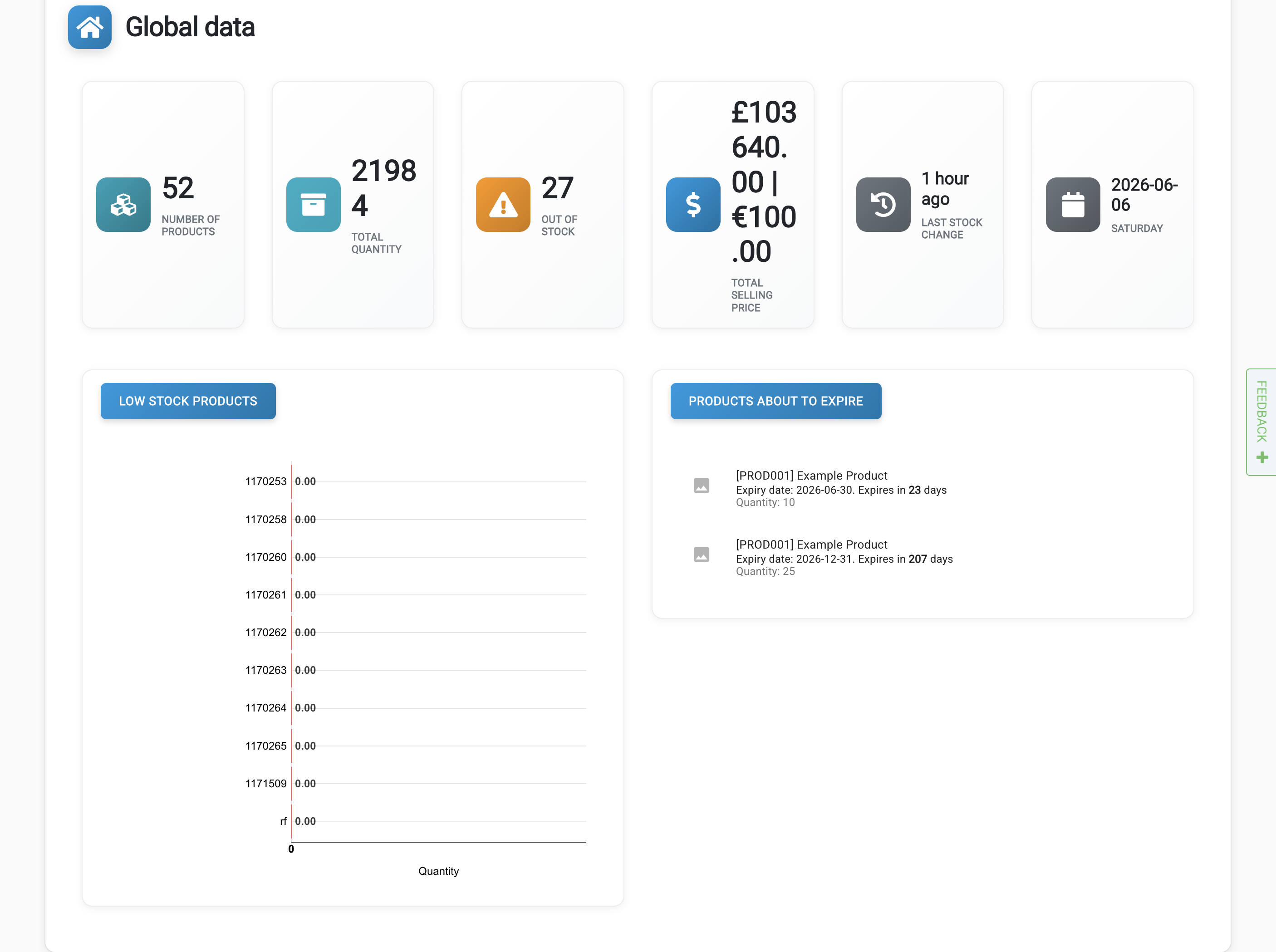Click the Example Product title expiring in 23 days
The height and width of the screenshot is (952, 1276).
pos(811,476)
